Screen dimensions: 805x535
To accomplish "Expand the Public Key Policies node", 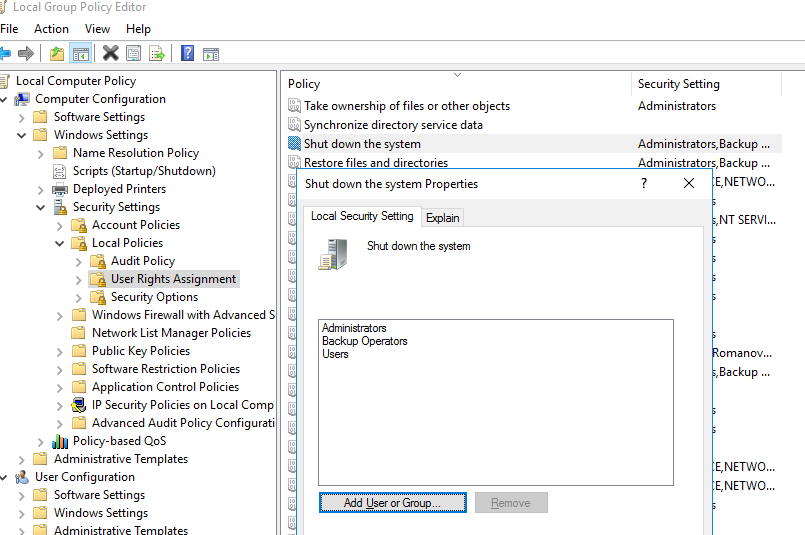I will tap(60, 352).
